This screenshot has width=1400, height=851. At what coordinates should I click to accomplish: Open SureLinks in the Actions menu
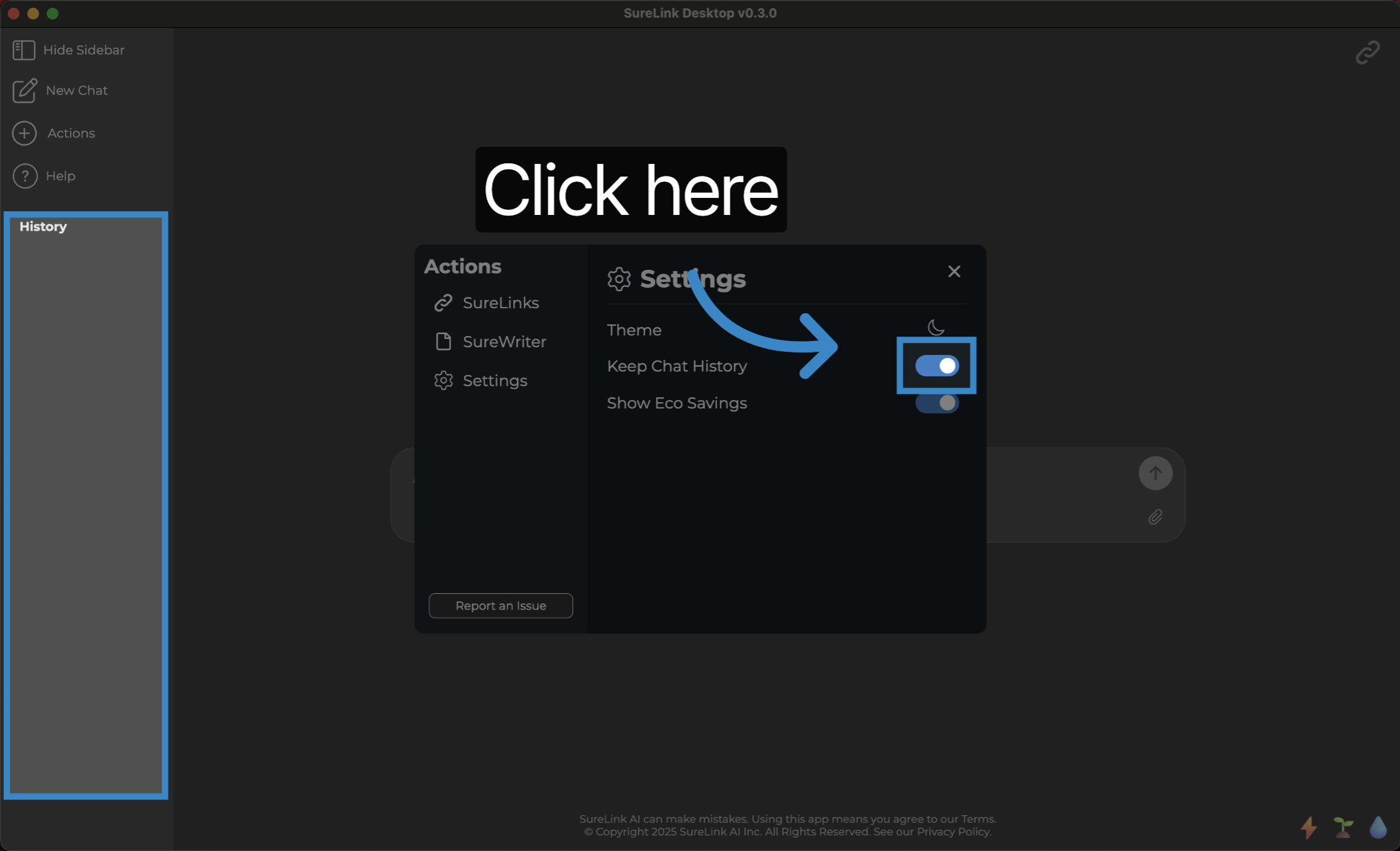pos(487,303)
